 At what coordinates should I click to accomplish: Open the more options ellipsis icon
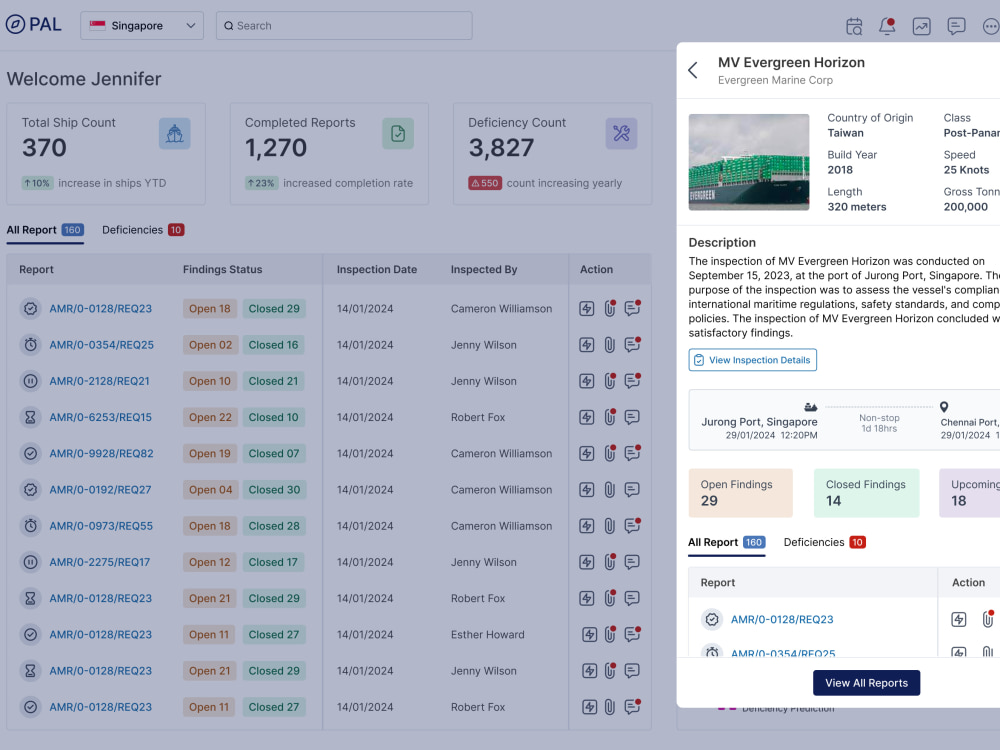(990, 26)
